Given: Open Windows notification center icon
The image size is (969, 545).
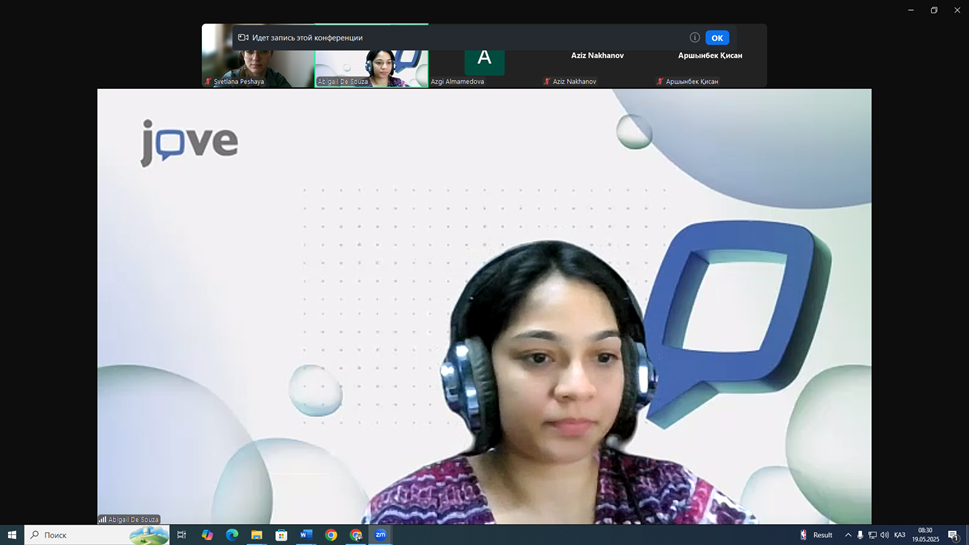Looking at the screenshot, I should click(953, 535).
